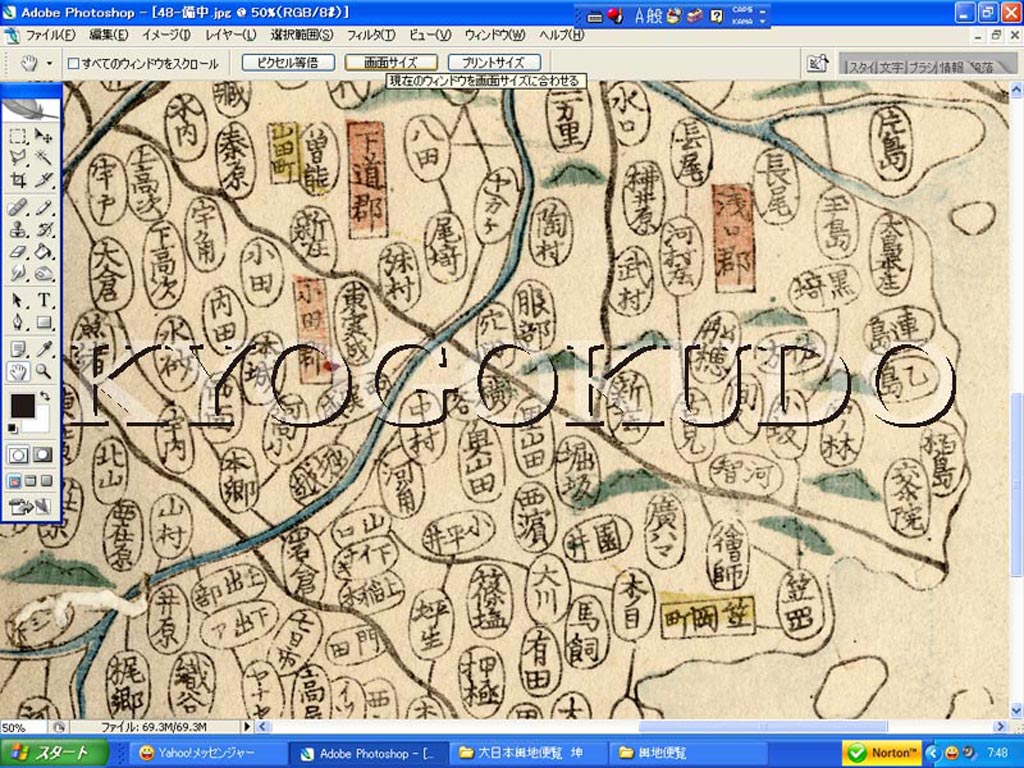Open the ビュー menu

click(430, 35)
